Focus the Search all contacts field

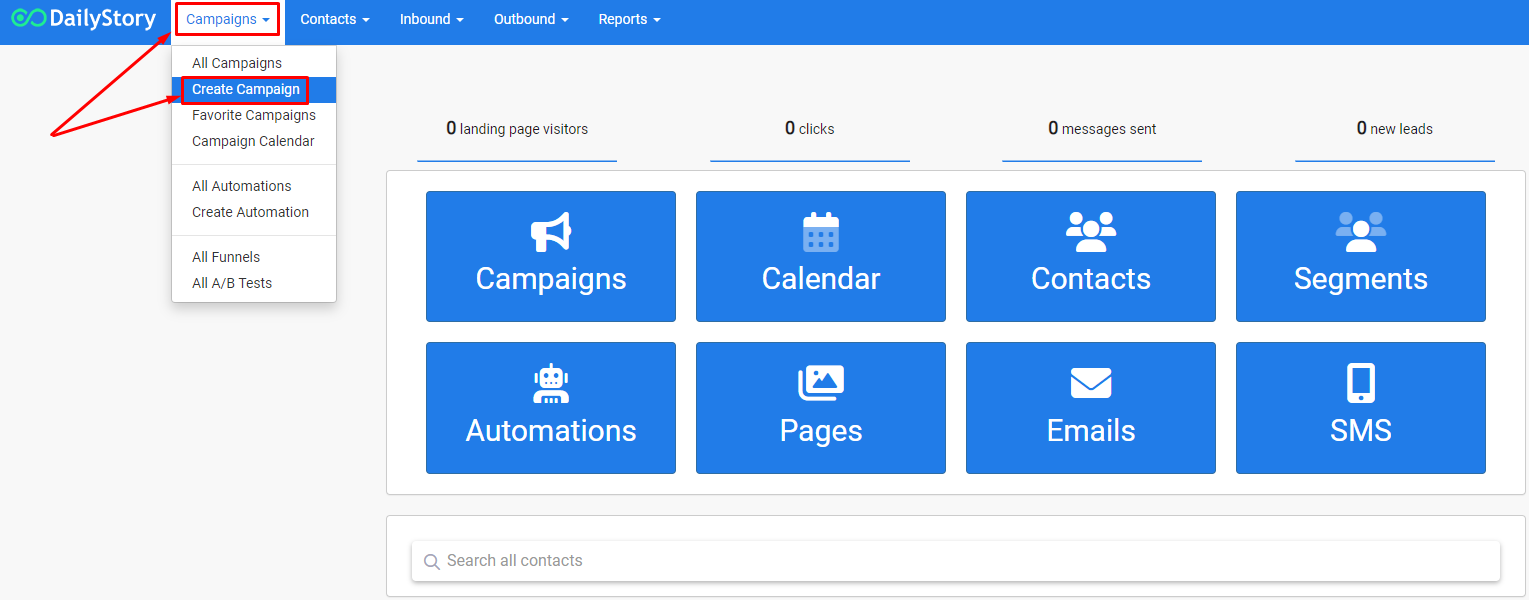pyautogui.click(x=956, y=561)
